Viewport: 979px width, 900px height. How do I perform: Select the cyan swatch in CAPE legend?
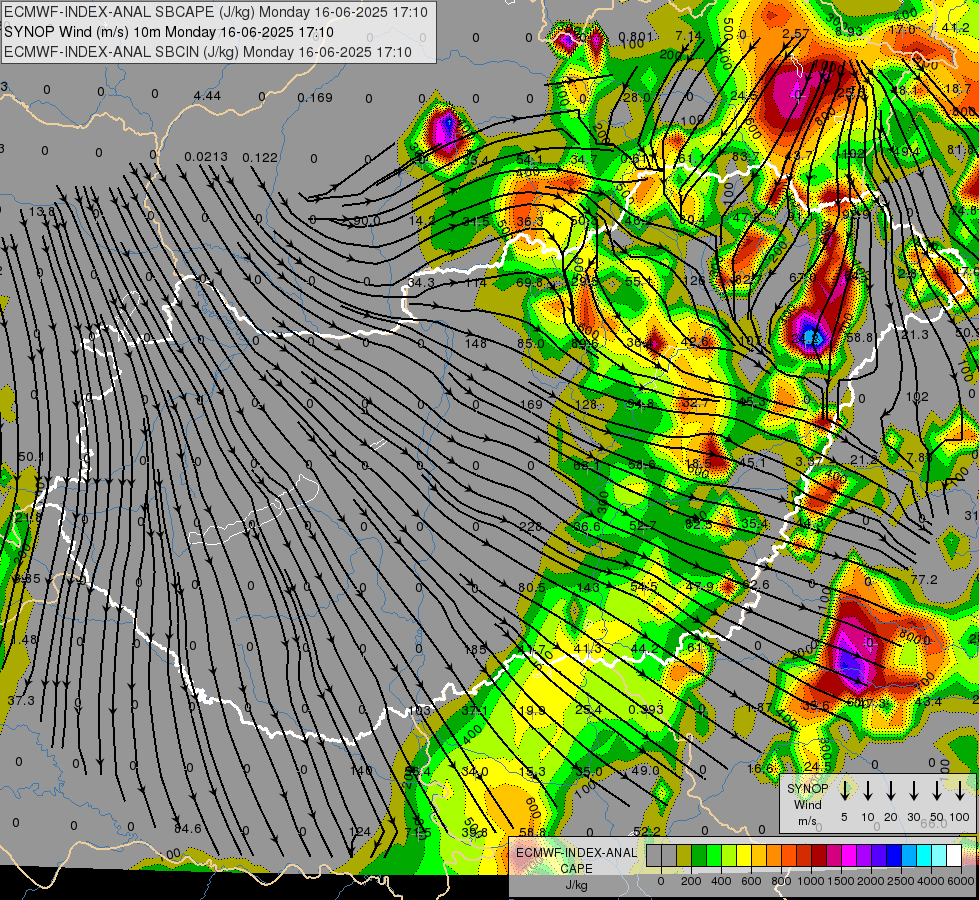click(924, 855)
